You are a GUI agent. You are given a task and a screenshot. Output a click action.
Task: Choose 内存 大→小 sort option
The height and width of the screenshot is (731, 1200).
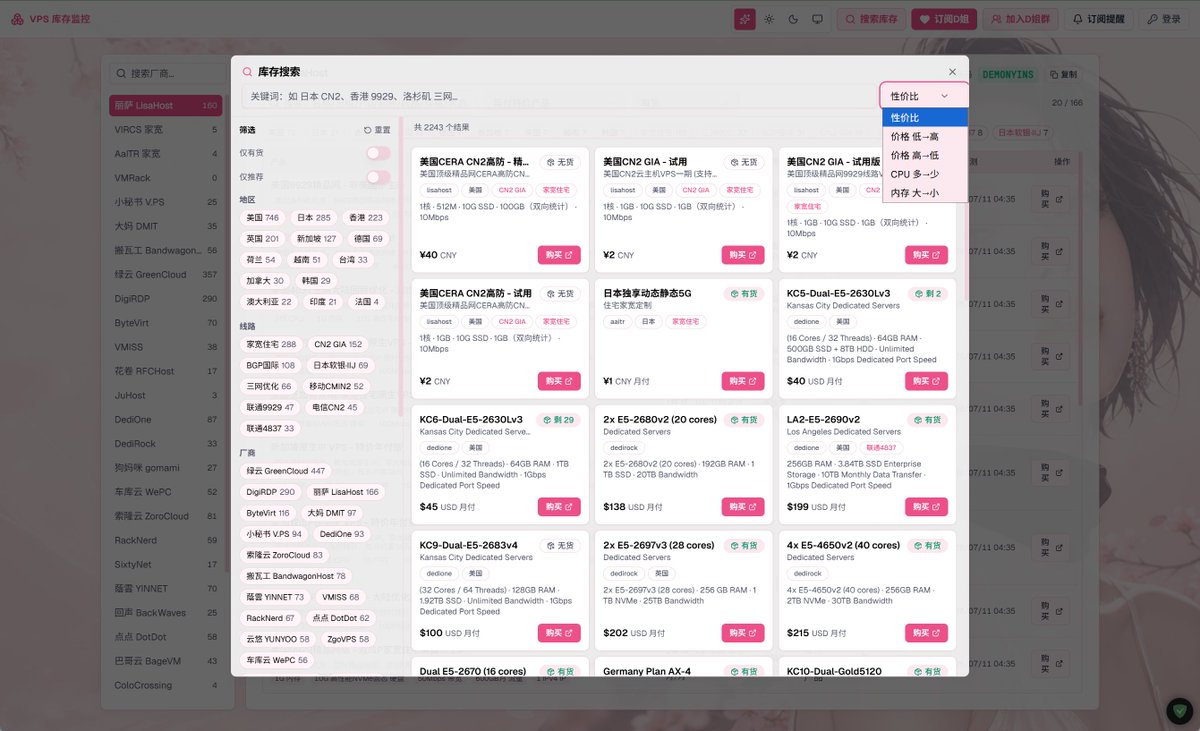(x=925, y=193)
